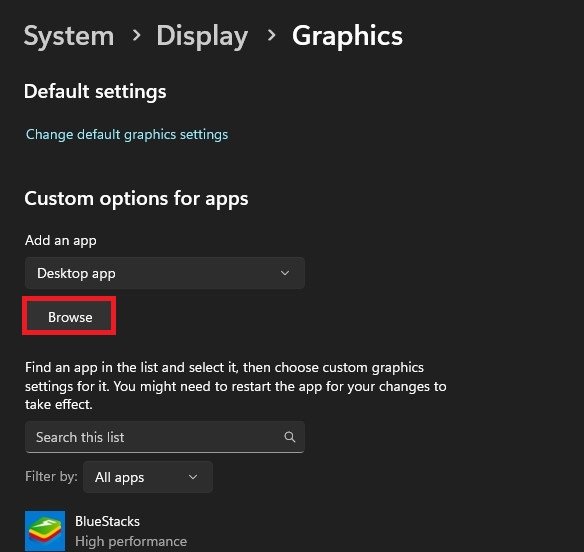
Task: Click the arrow in All apps filter
Action: coord(193,477)
